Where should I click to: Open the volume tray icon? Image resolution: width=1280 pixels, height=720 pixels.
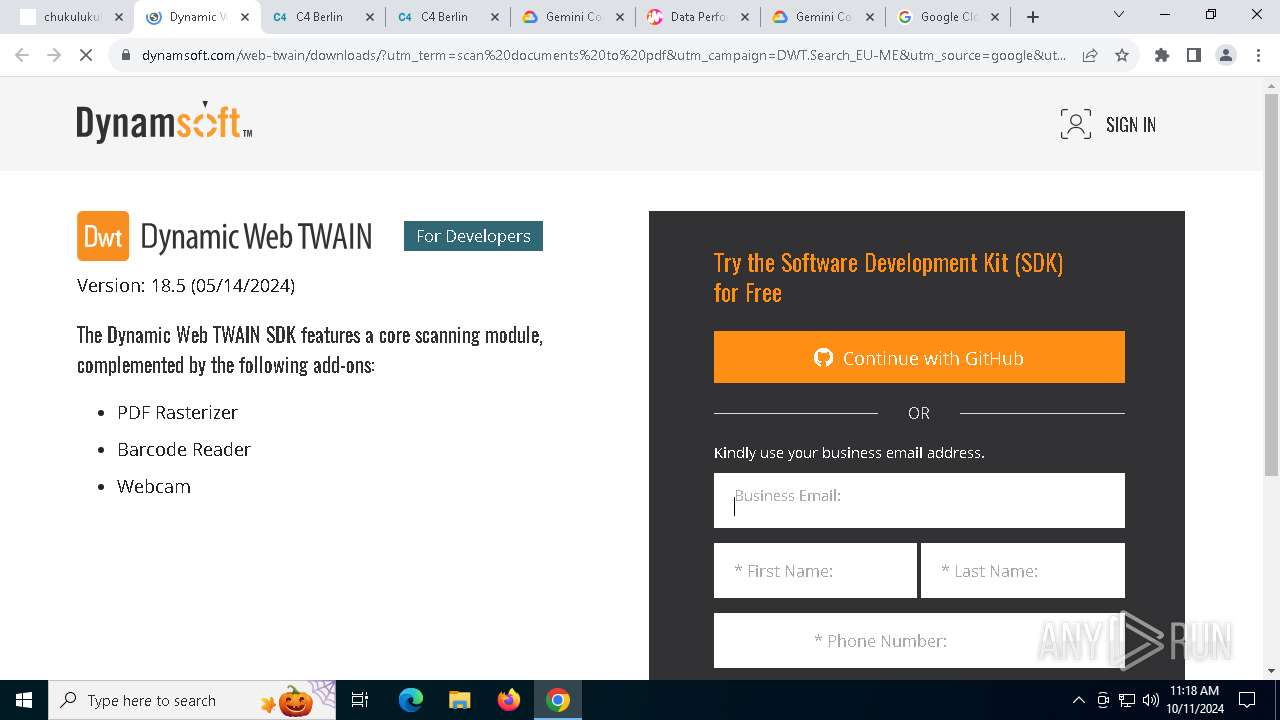(1151, 700)
